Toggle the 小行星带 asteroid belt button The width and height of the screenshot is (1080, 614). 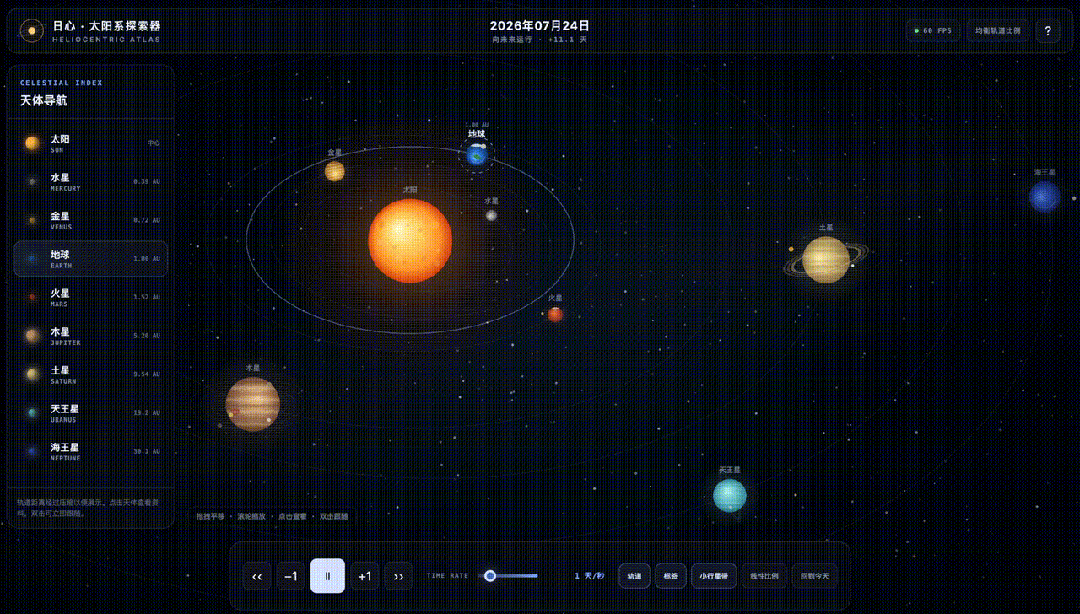pos(714,576)
